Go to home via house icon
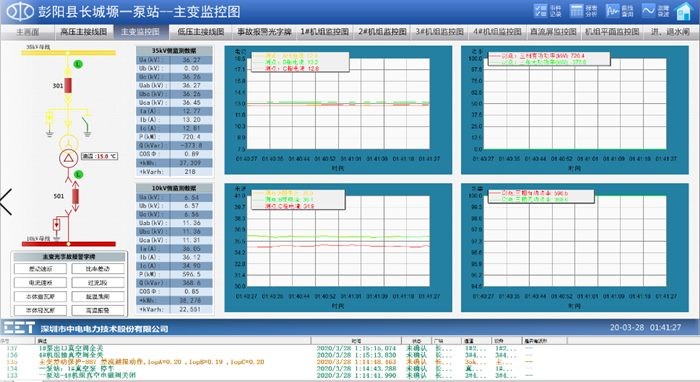Image resolution: width=700 pixels, height=382 pixels. pyautogui.click(x=684, y=11)
